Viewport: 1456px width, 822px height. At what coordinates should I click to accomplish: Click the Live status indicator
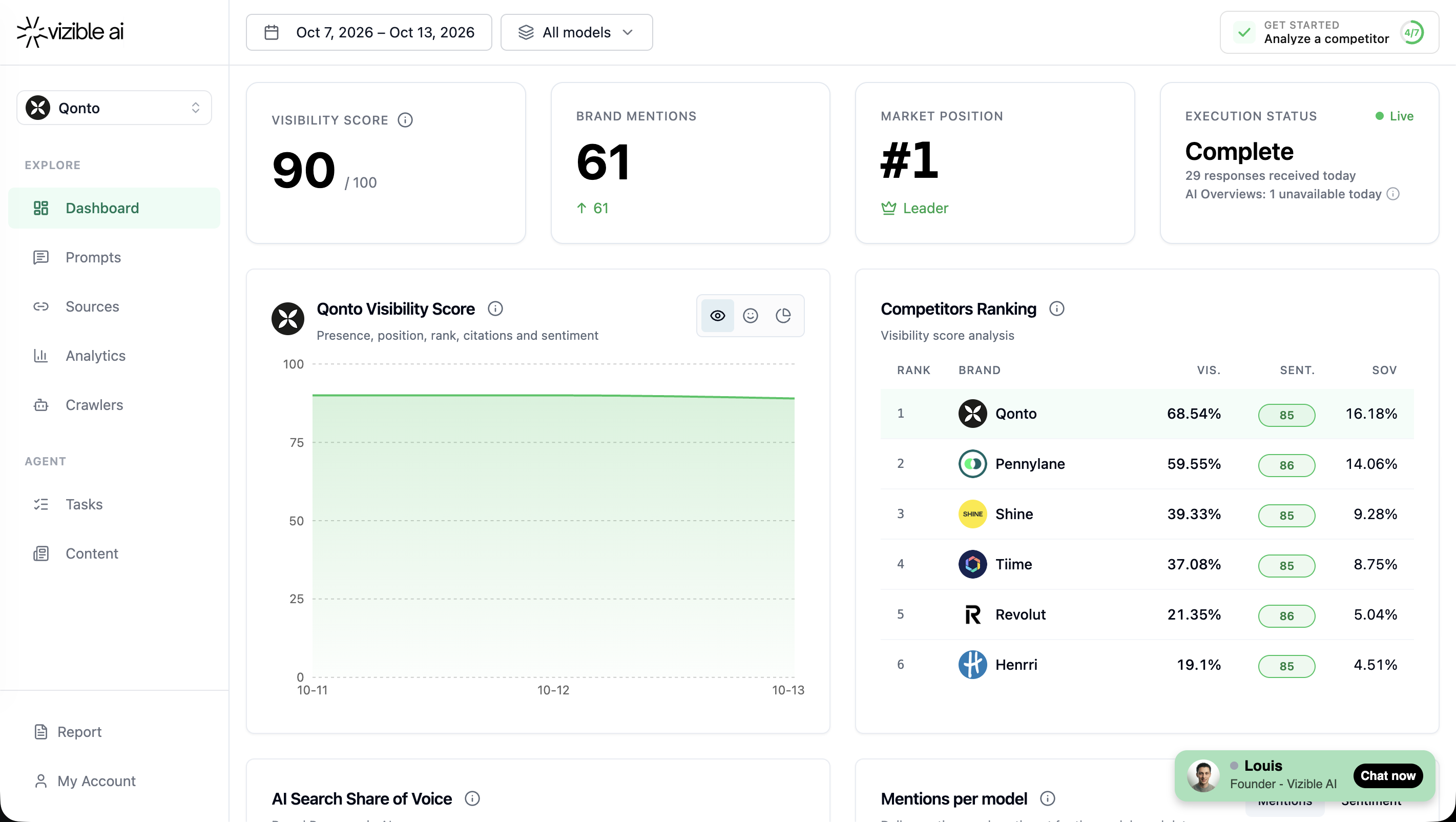[x=1395, y=116]
